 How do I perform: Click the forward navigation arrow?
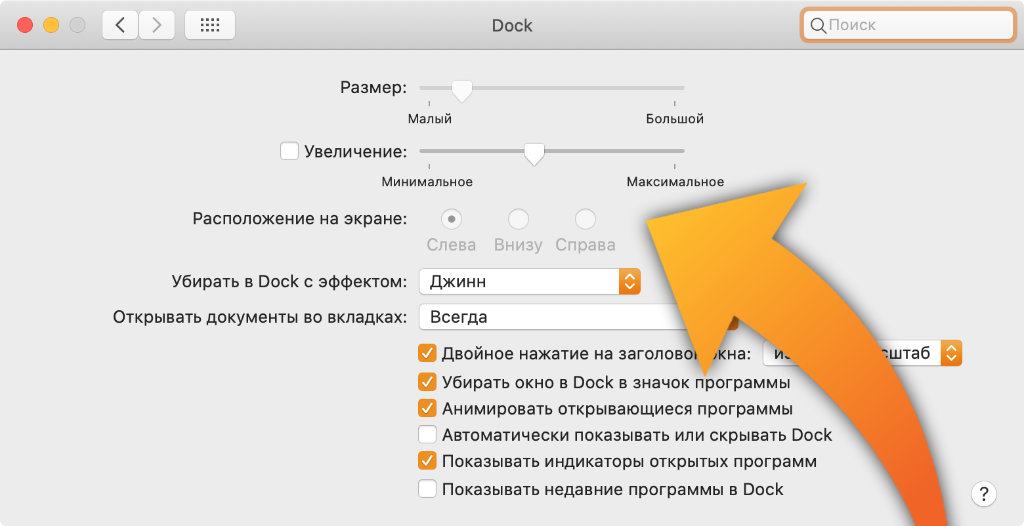click(x=154, y=25)
